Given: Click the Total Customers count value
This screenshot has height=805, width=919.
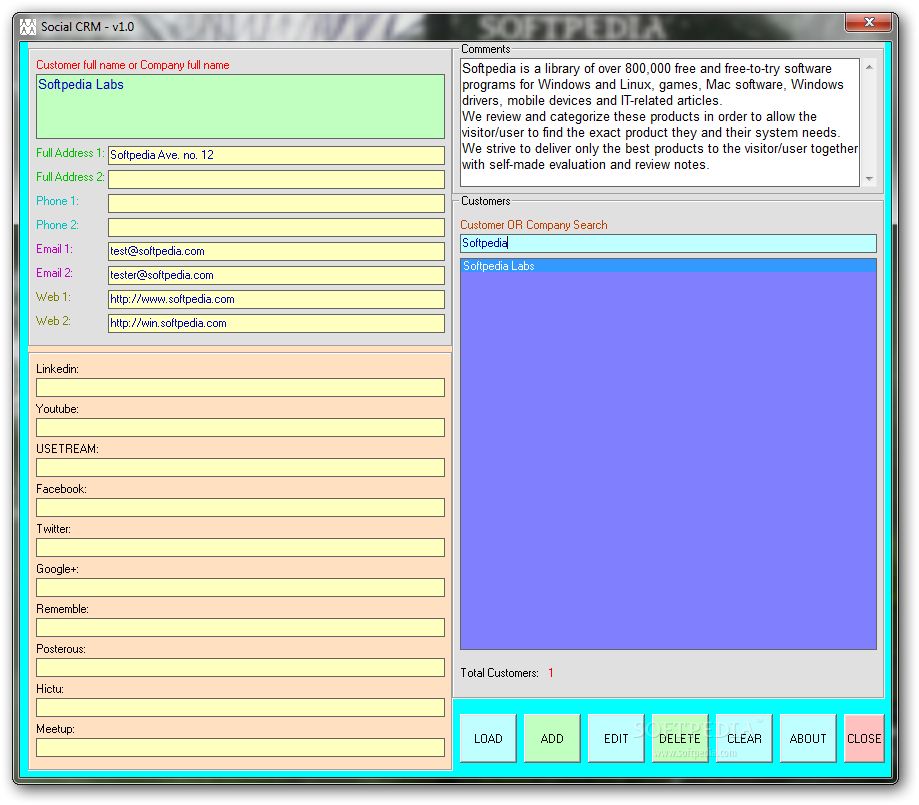Looking at the screenshot, I should click(x=551, y=672).
